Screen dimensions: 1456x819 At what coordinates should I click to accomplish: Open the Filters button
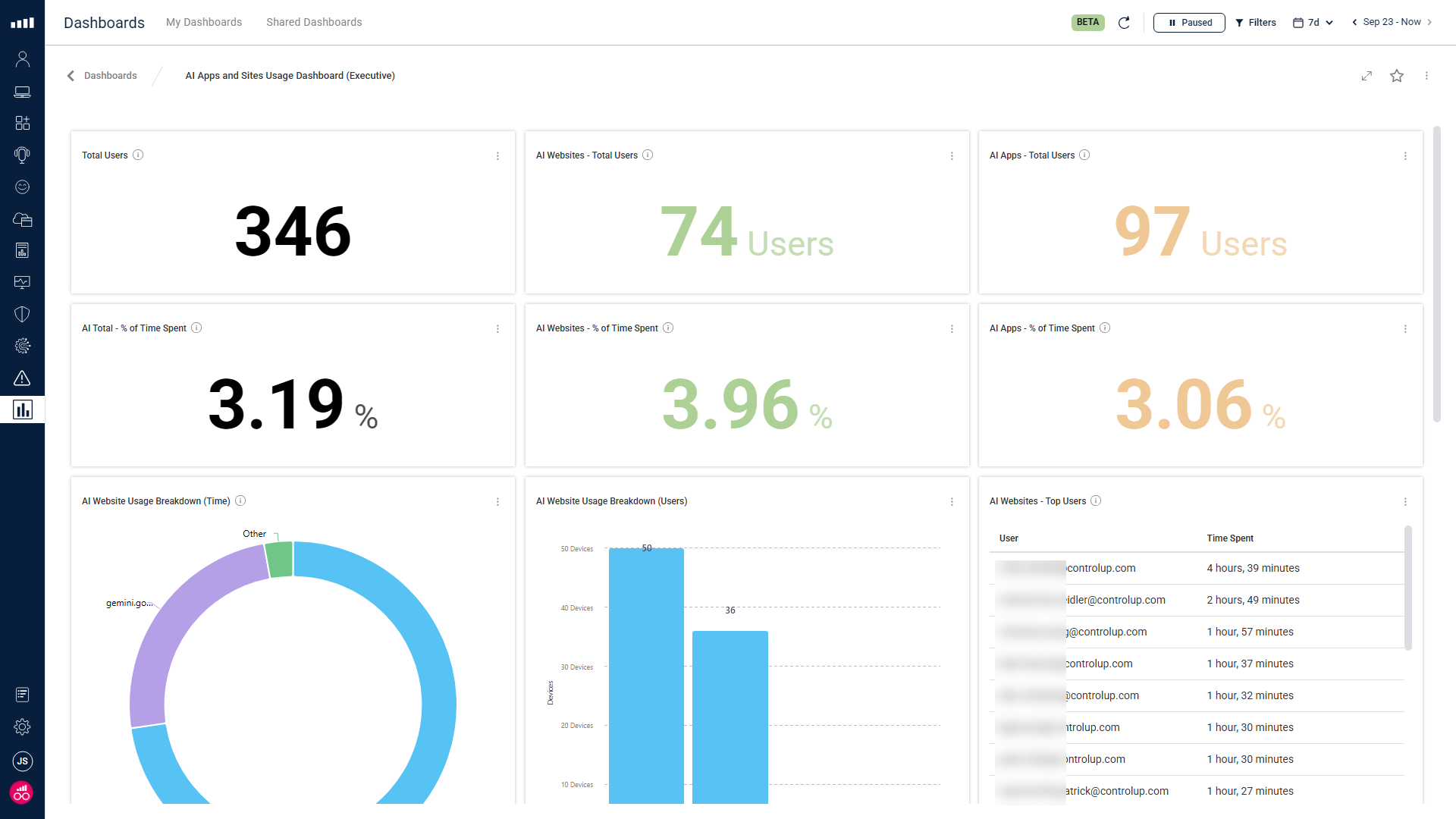click(x=1255, y=23)
